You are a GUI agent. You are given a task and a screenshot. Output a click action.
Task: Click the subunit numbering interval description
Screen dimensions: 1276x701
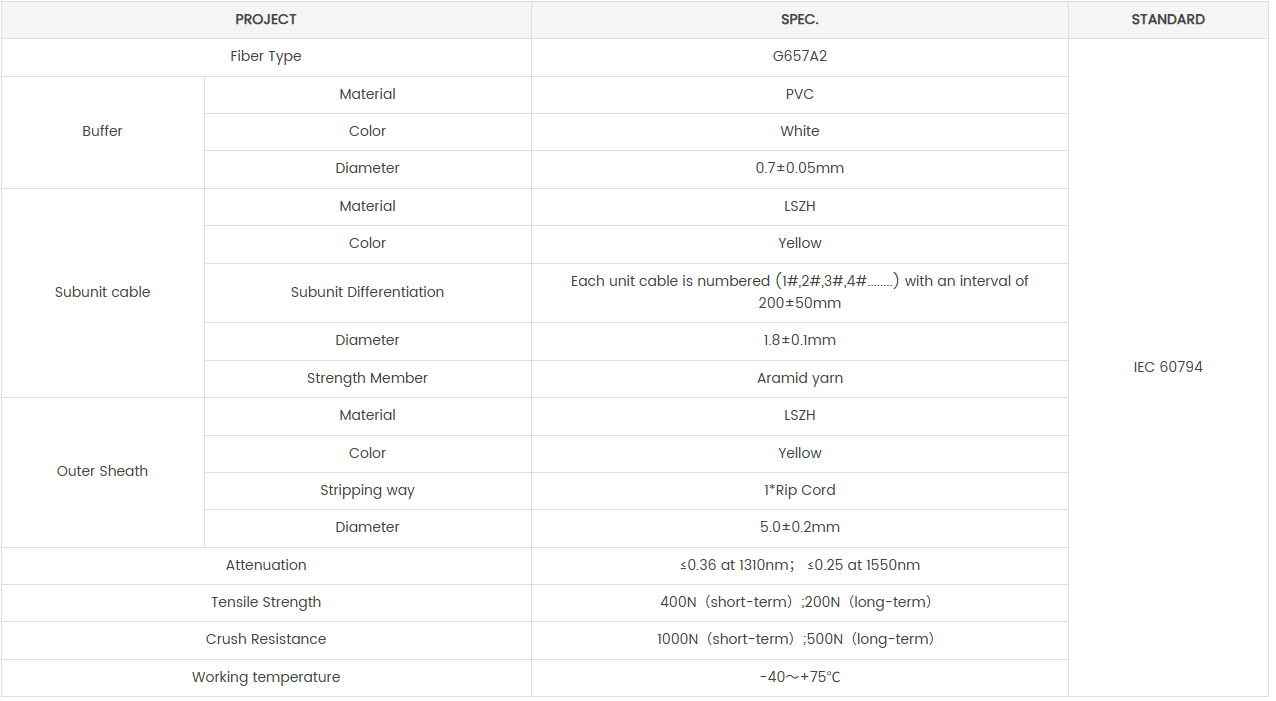click(799, 292)
